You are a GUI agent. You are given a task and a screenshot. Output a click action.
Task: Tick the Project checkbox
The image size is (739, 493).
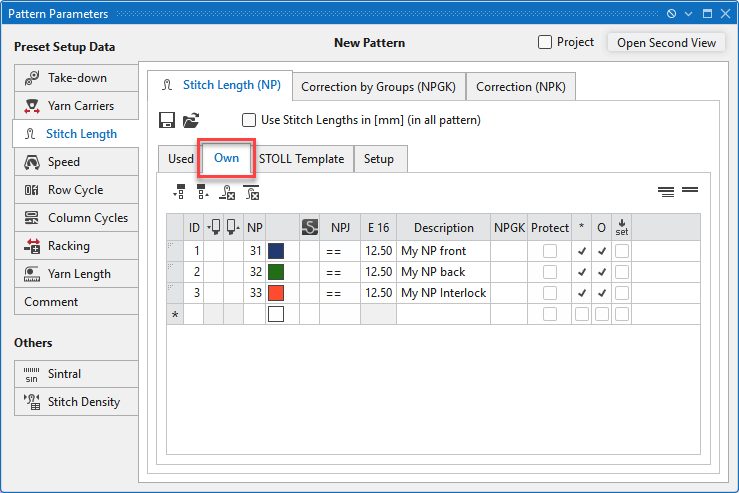point(545,42)
